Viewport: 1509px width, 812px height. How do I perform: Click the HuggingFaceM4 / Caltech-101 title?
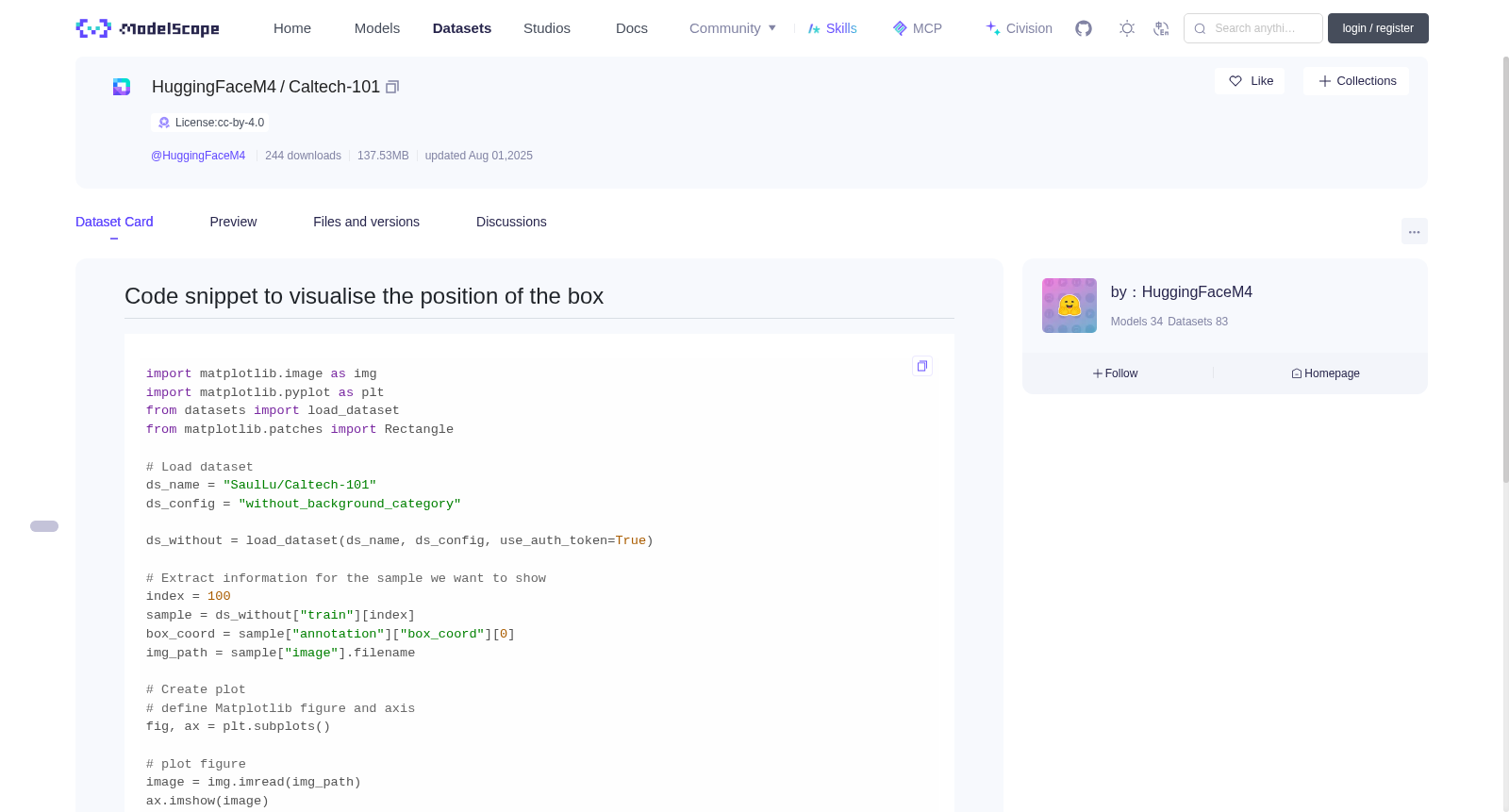tap(266, 87)
